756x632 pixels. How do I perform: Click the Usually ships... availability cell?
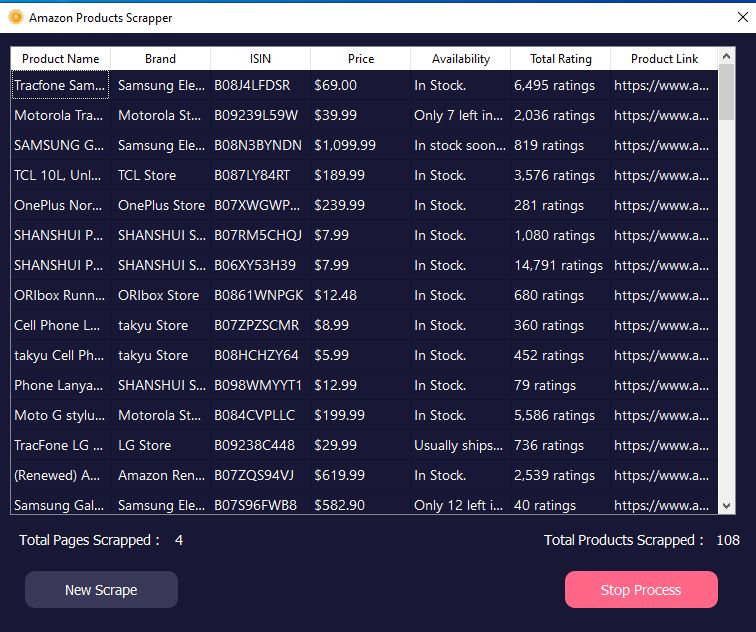460,445
